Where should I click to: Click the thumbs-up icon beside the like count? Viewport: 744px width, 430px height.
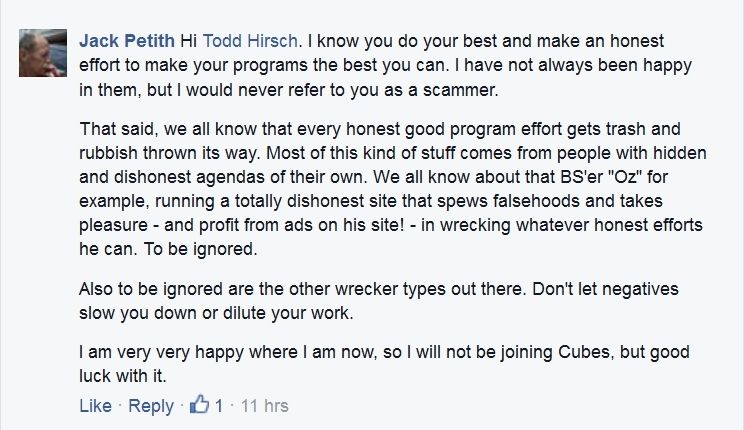[x=199, y=404]
